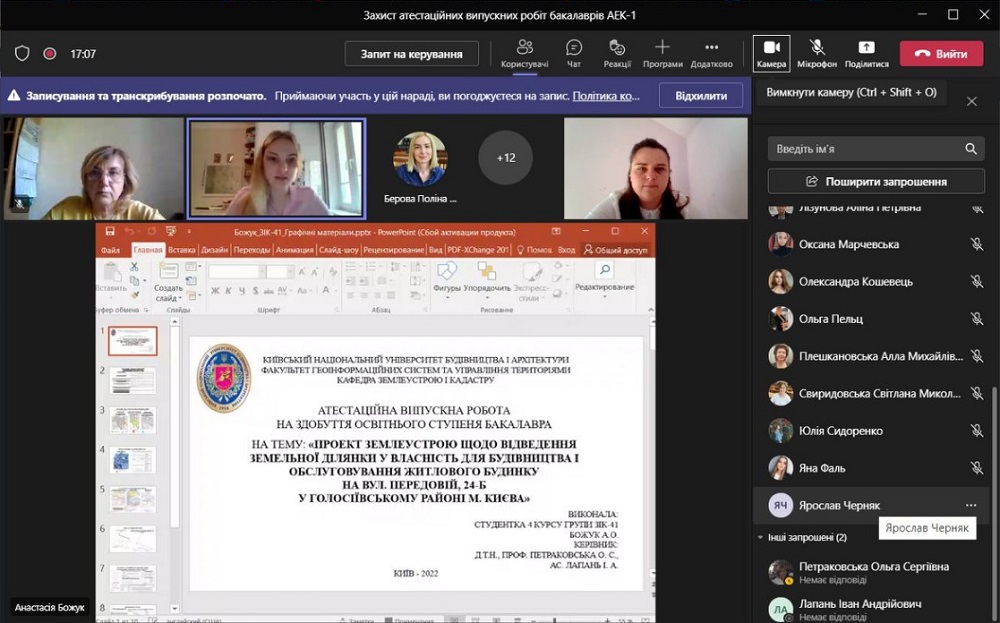Leave the meeting with Вийти button
This screenshot has height=623, width=1000.
[x=941, y=54]
